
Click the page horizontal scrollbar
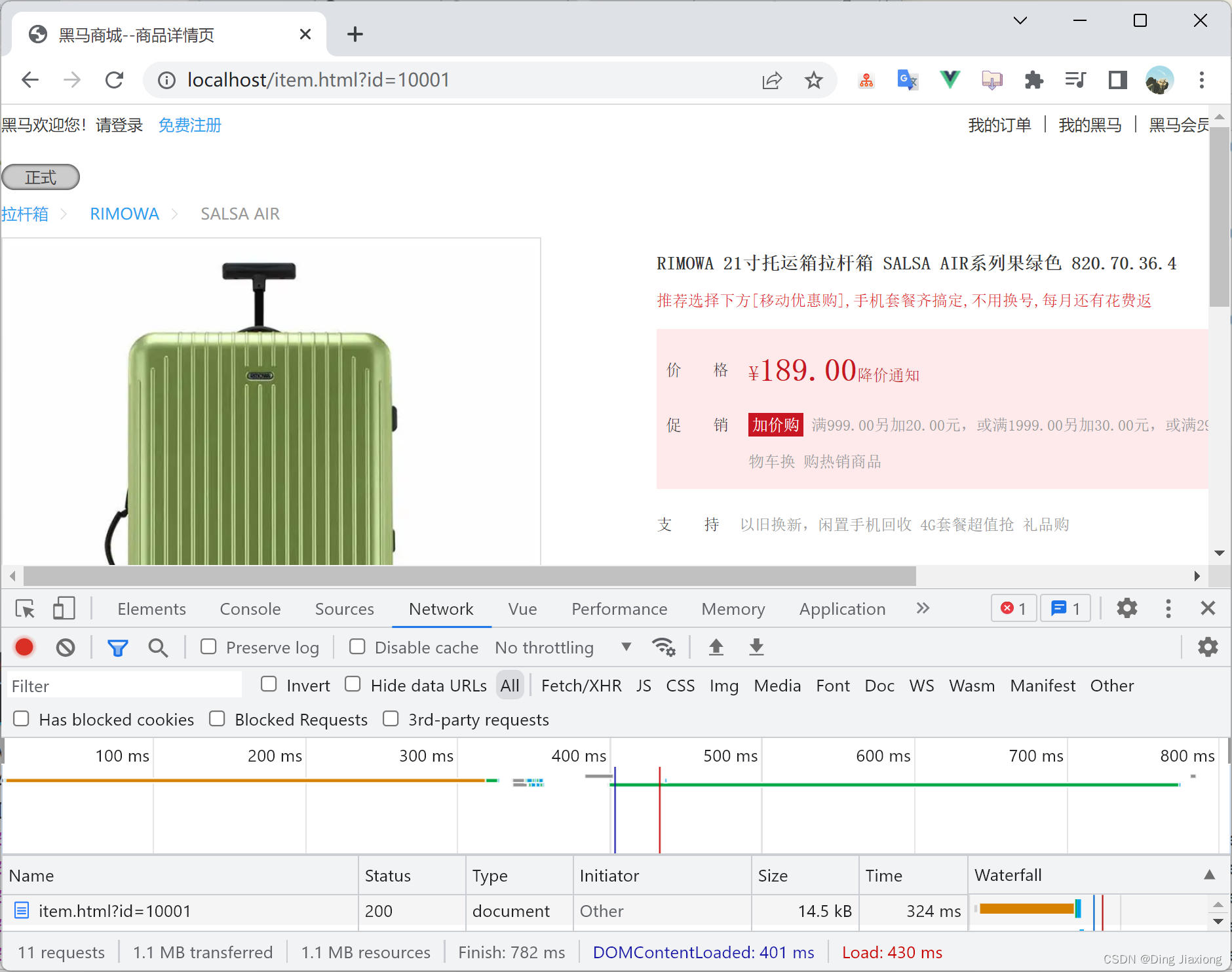tap(470, 576)
